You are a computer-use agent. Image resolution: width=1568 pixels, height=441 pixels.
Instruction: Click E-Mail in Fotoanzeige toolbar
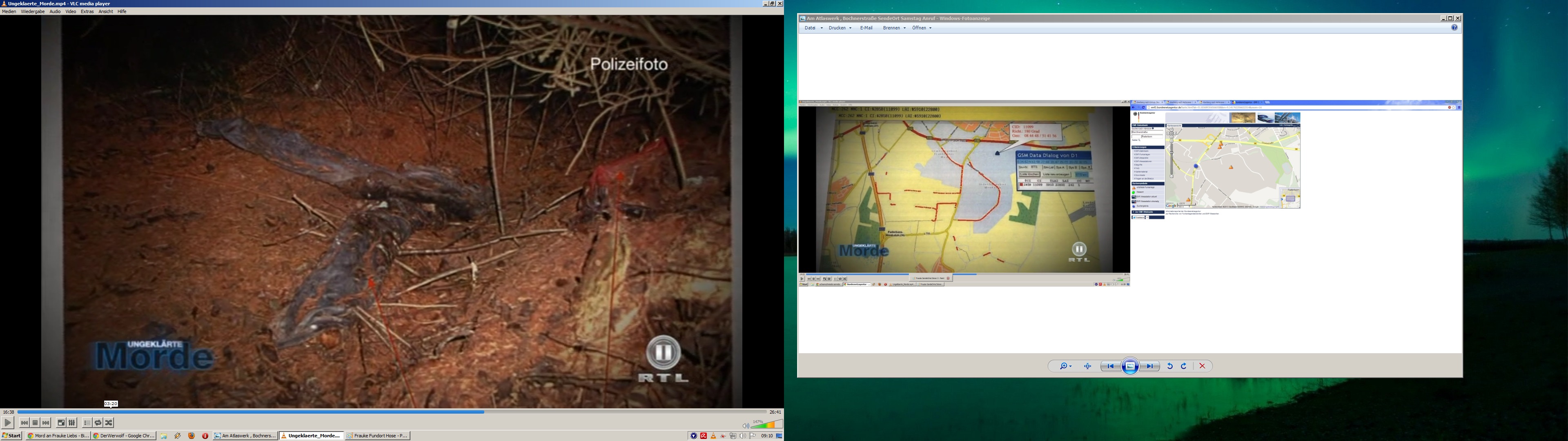tap(866, 28)
